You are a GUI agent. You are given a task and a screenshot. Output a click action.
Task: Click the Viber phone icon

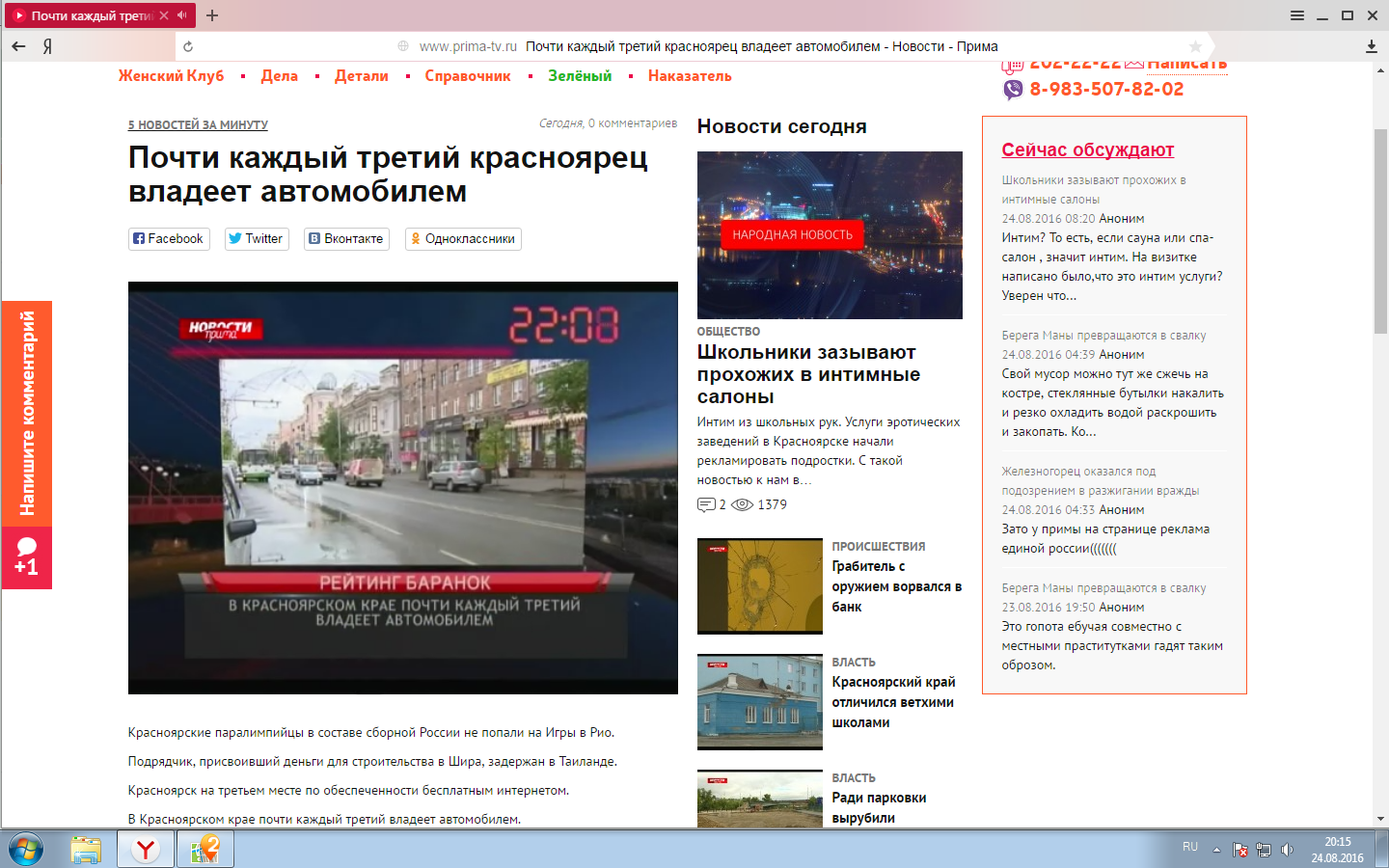[x=1013, y=90]
